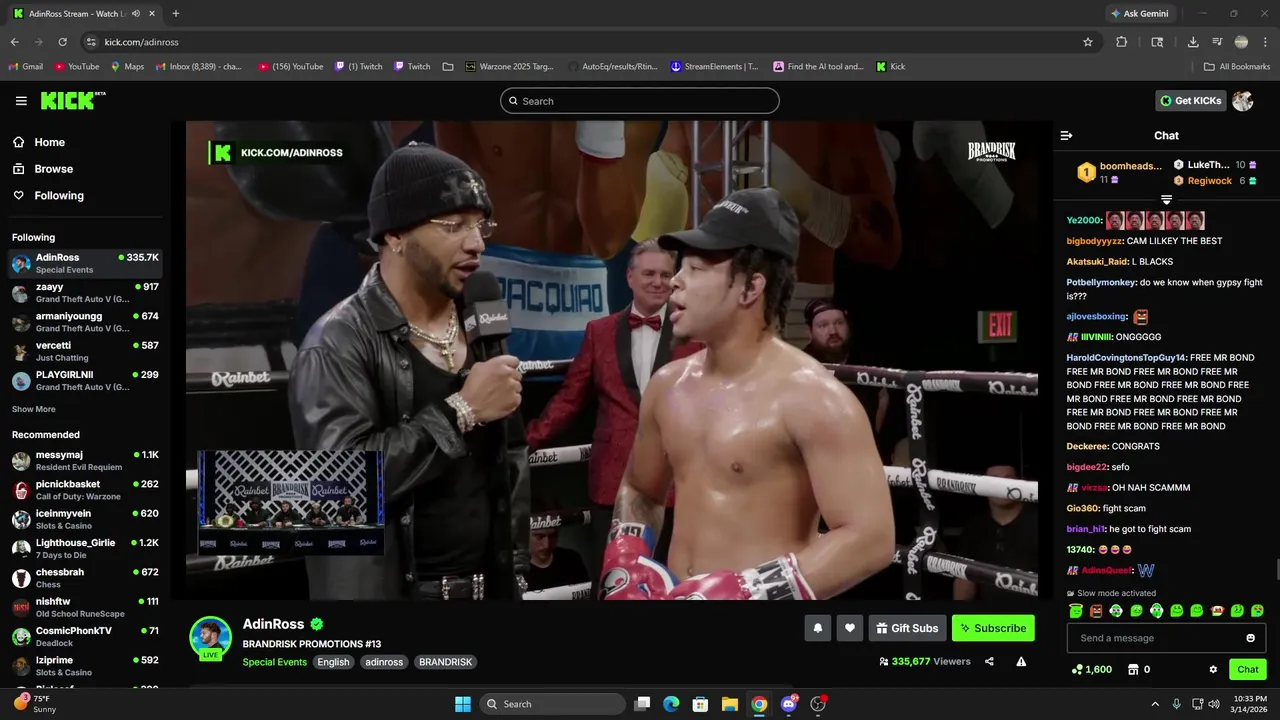Click the 1,600 channel points balance
The height and width of the screenshot is (720, 1280).
1091,669
